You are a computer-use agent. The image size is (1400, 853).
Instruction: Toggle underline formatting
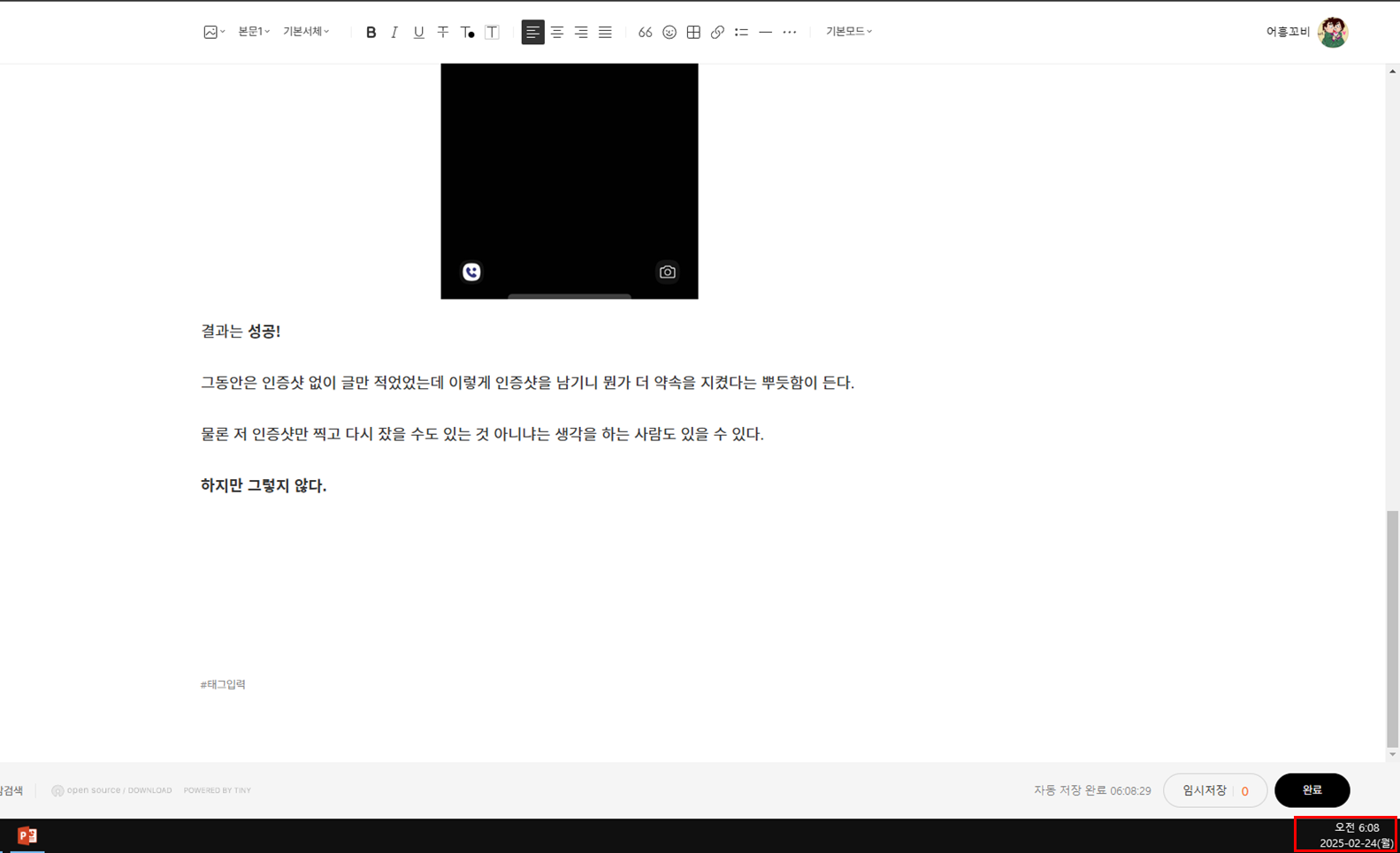(x=419, y=33)
